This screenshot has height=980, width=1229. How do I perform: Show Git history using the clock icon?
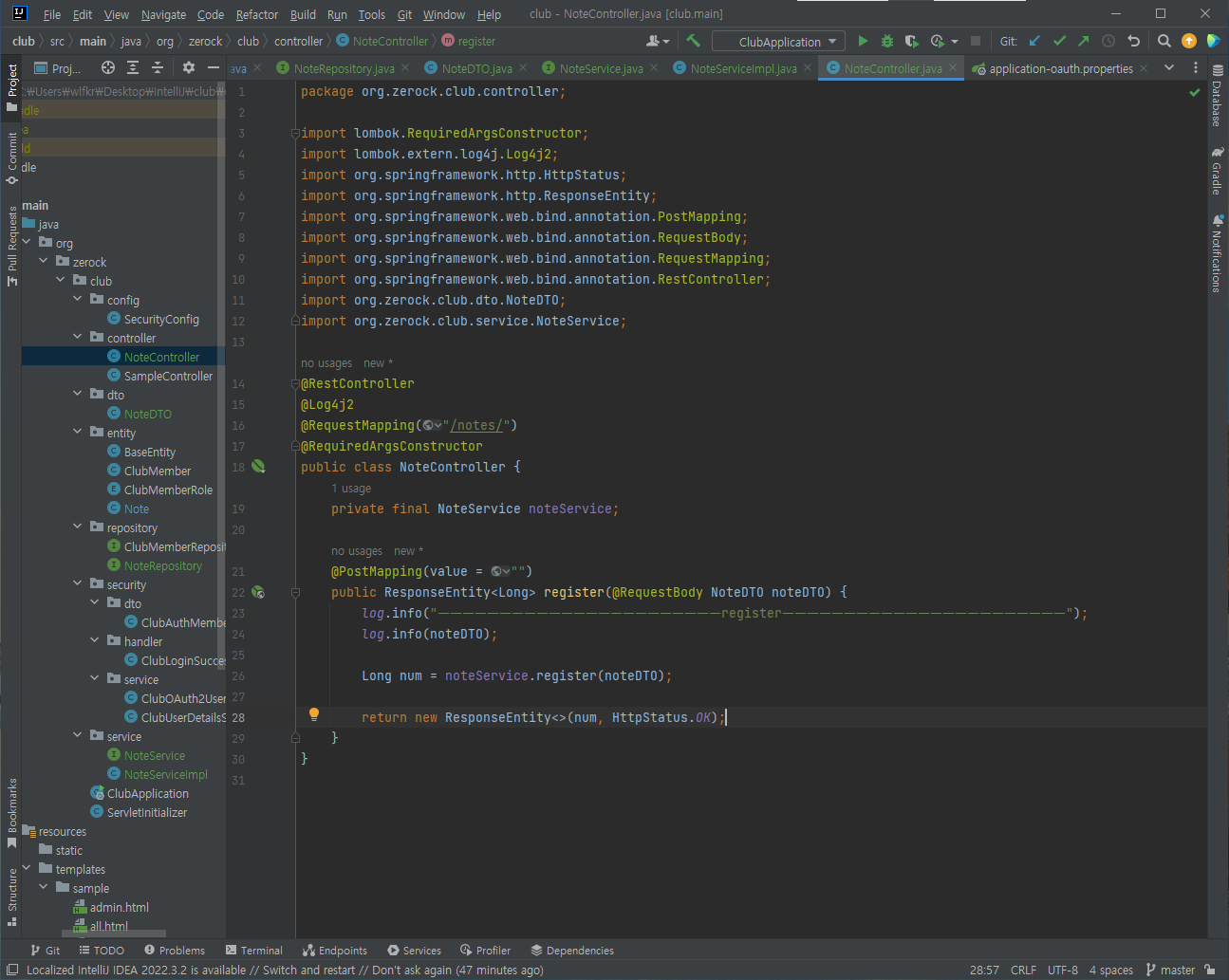(x=1108, y=41)
